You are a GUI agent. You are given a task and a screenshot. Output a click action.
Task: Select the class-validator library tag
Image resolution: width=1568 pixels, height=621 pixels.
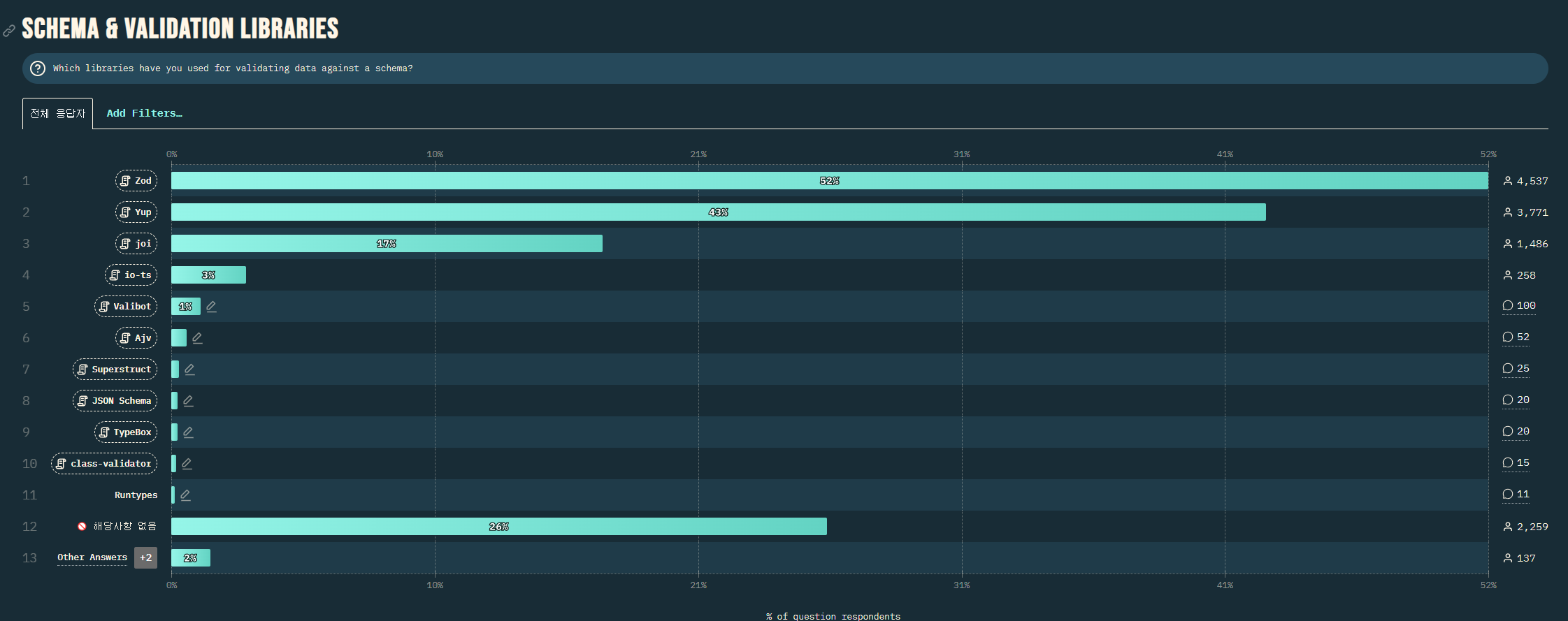(x=104, y=464)
